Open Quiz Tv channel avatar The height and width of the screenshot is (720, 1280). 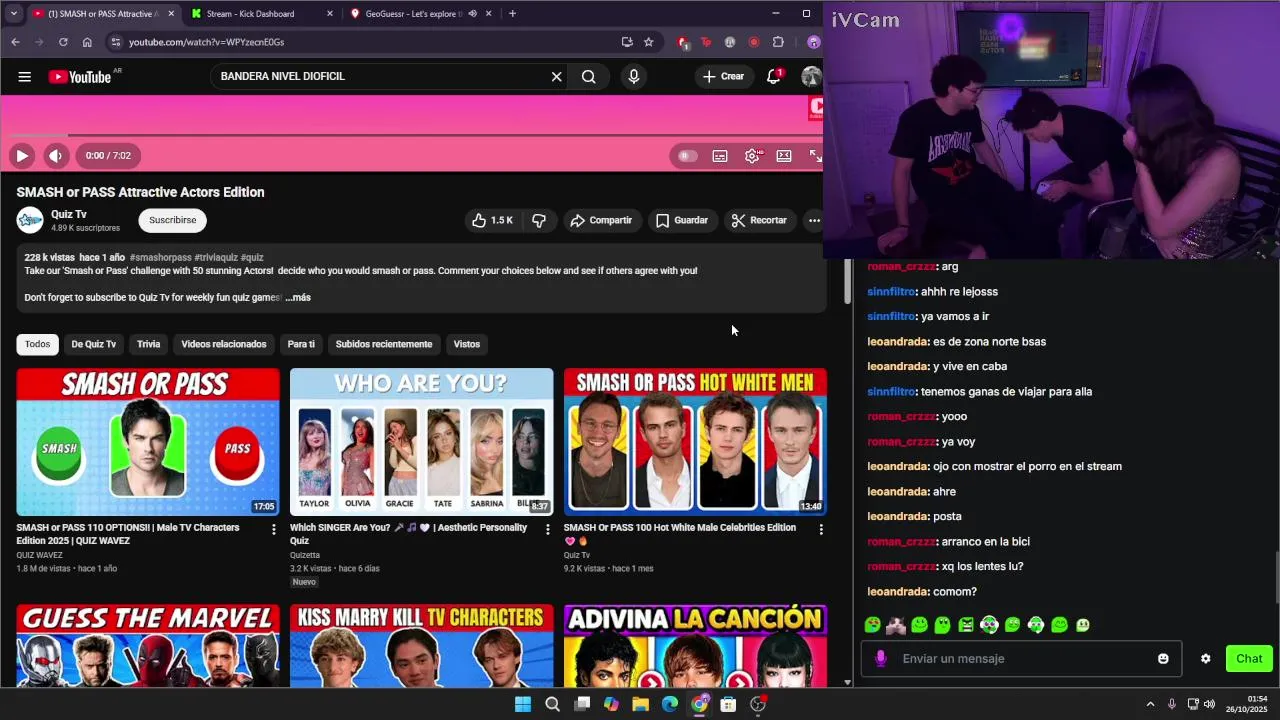tap(30, 220)
